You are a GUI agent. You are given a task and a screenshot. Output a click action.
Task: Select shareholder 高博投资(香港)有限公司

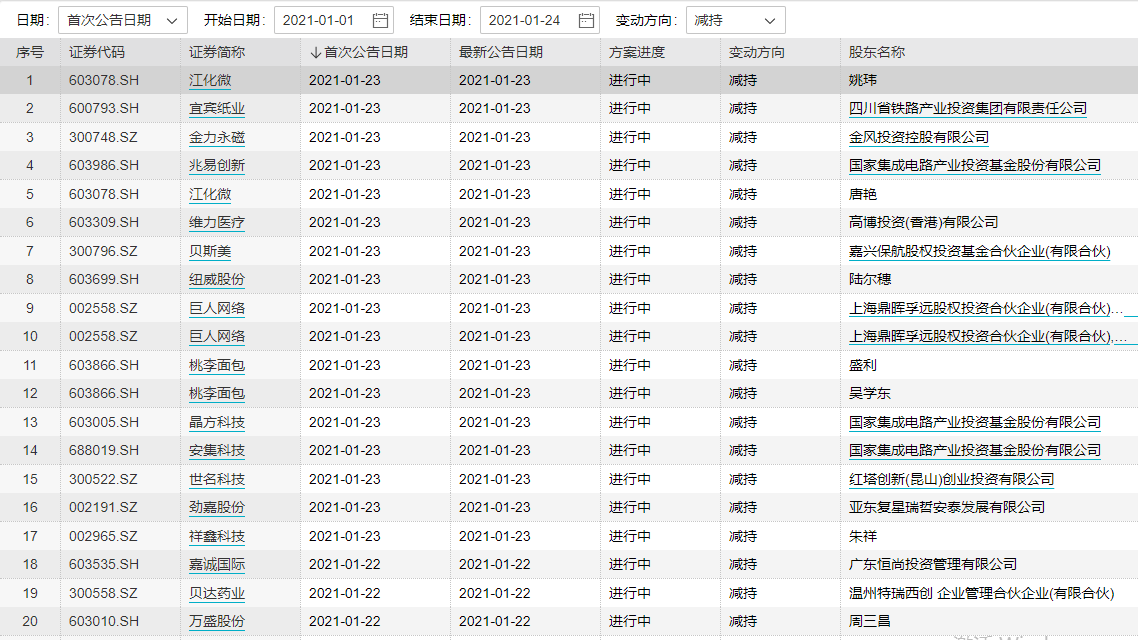pos(923,223)
